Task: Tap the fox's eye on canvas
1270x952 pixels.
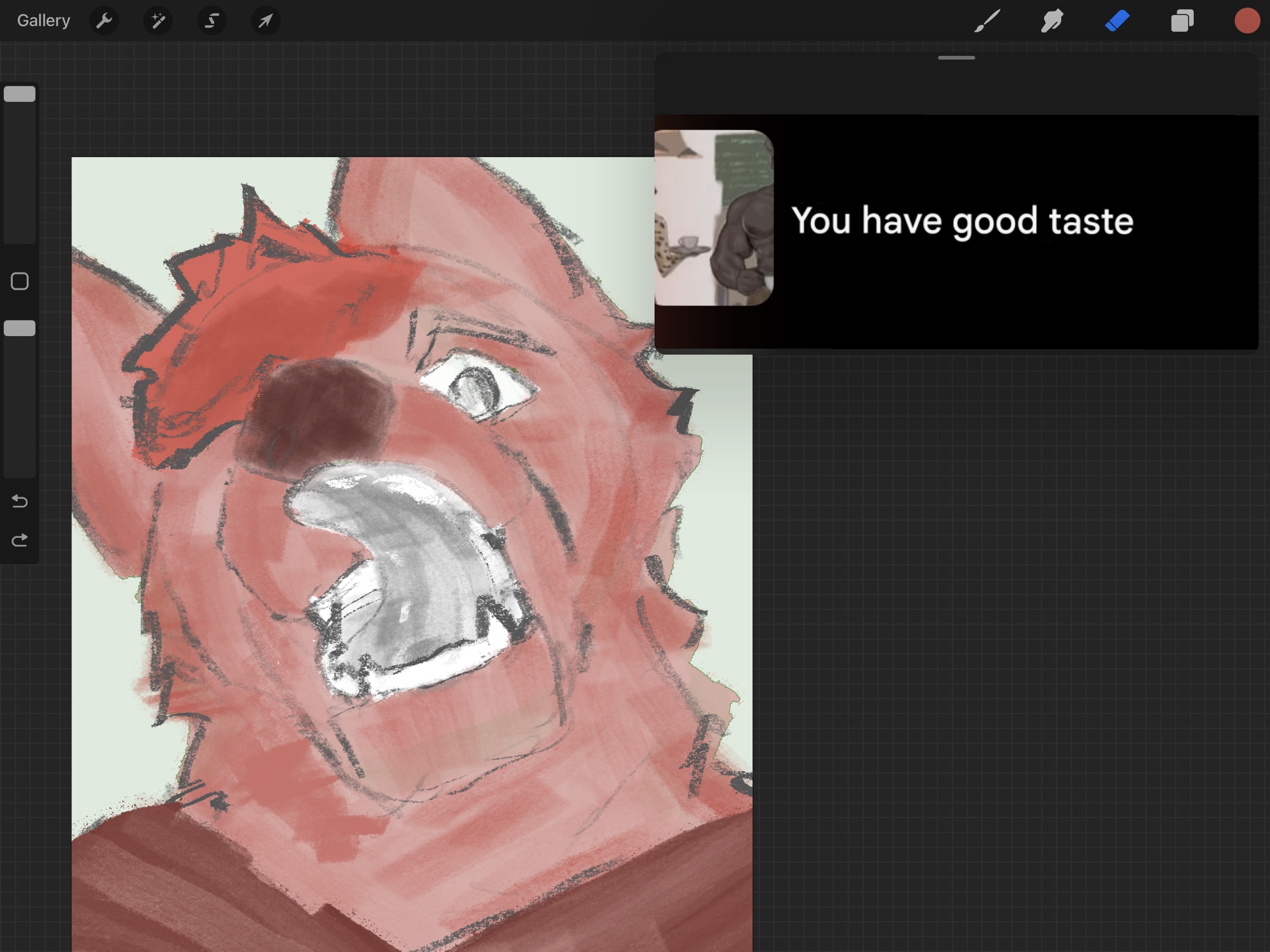Action: tap(478, 387)
